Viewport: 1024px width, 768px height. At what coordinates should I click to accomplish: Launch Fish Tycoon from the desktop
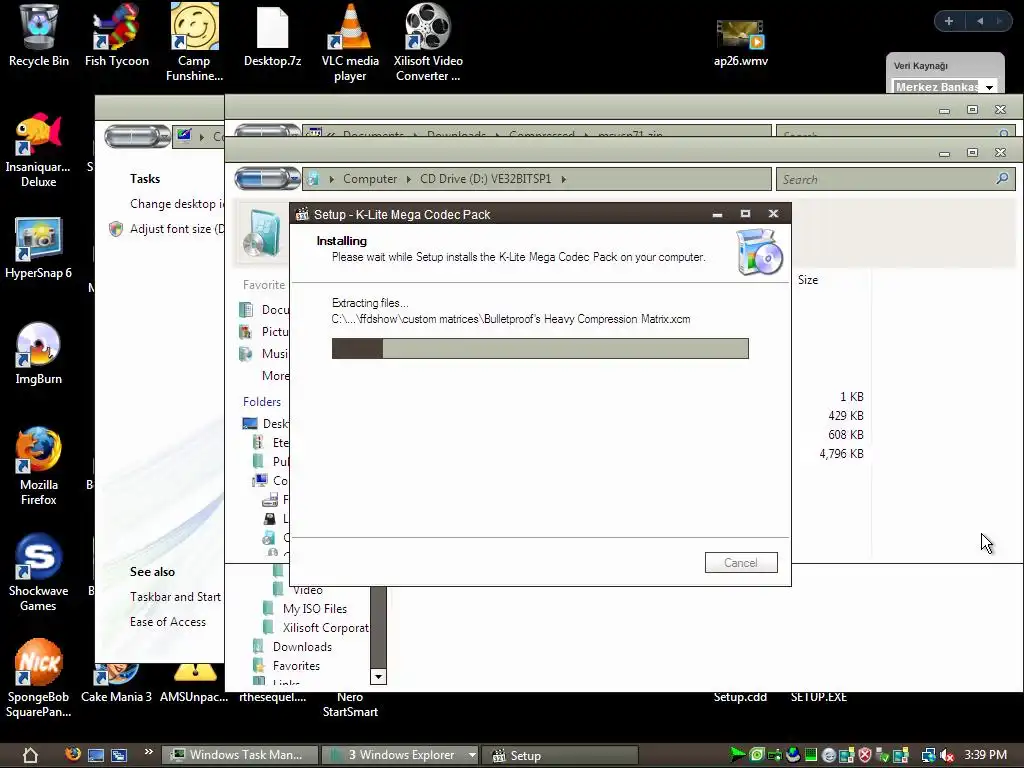coord(117,36)
